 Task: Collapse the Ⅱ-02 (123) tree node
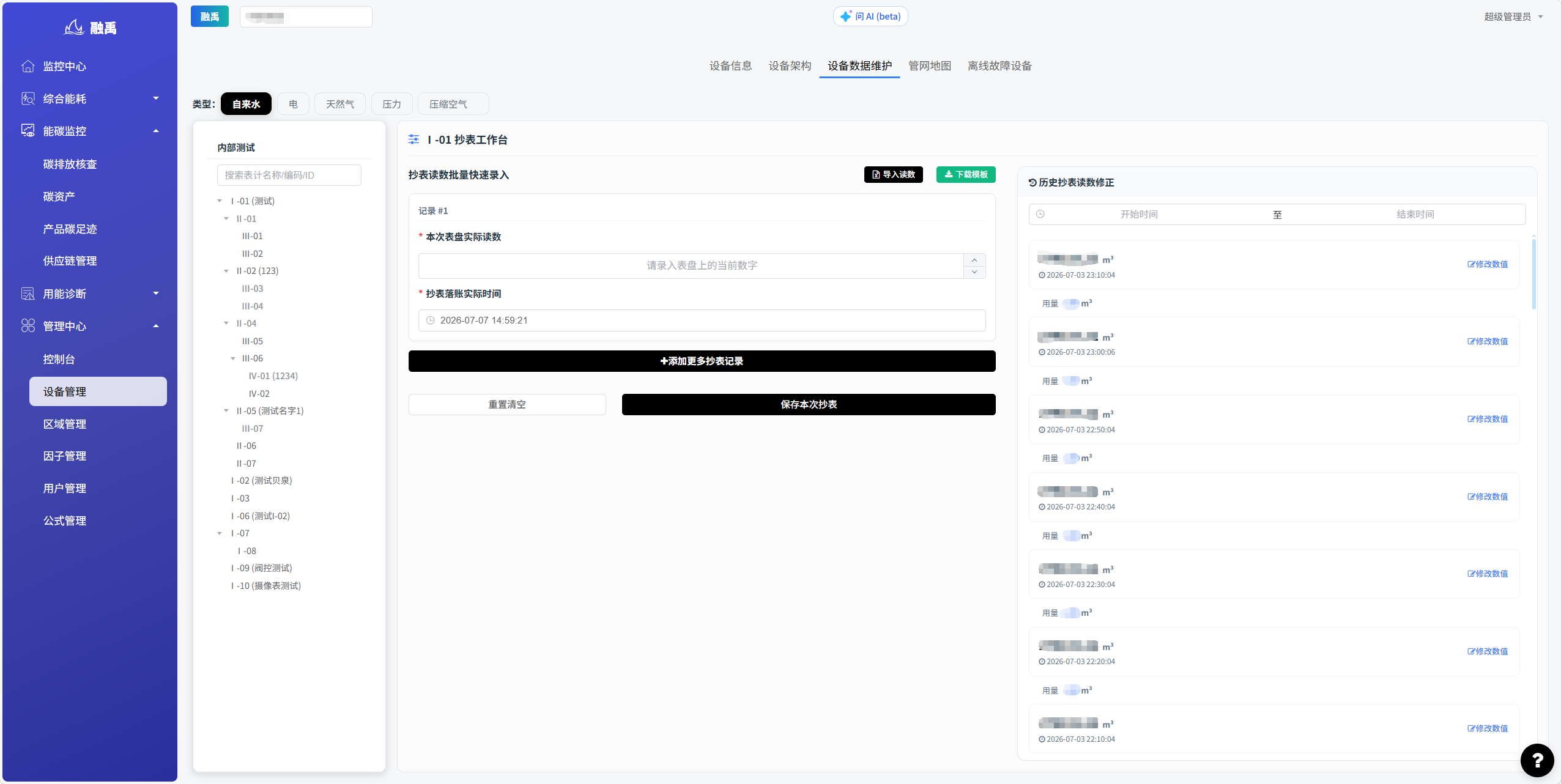[226, 271]
